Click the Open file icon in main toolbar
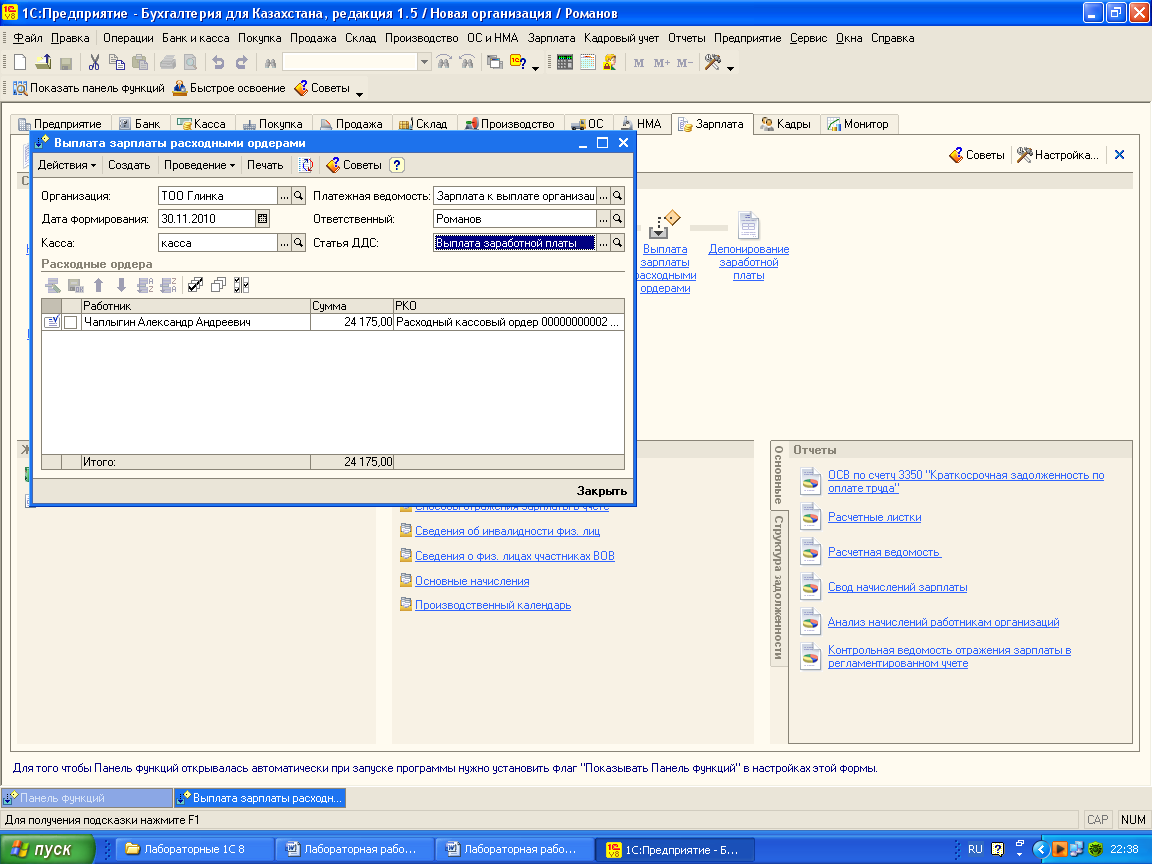This screenshot has height=864, width=1152. (43, 63)
